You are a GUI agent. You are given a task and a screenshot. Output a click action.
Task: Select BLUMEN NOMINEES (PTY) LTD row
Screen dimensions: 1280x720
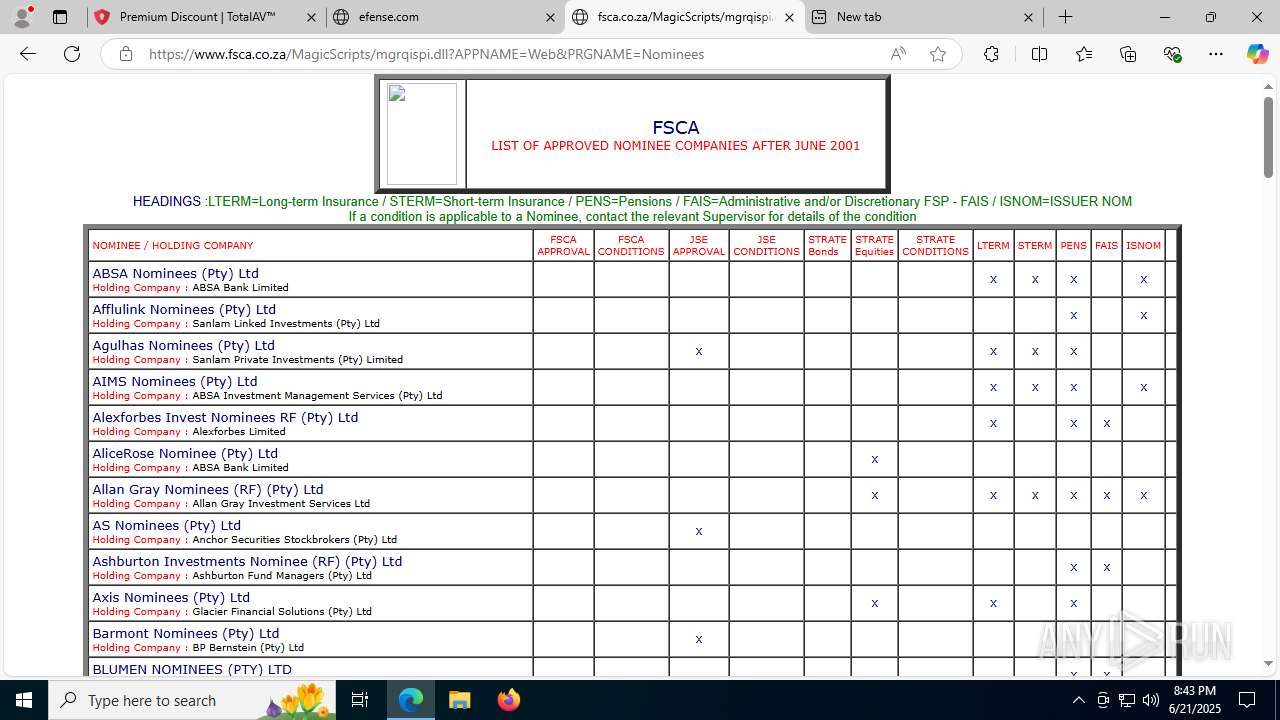click(192, 669)
